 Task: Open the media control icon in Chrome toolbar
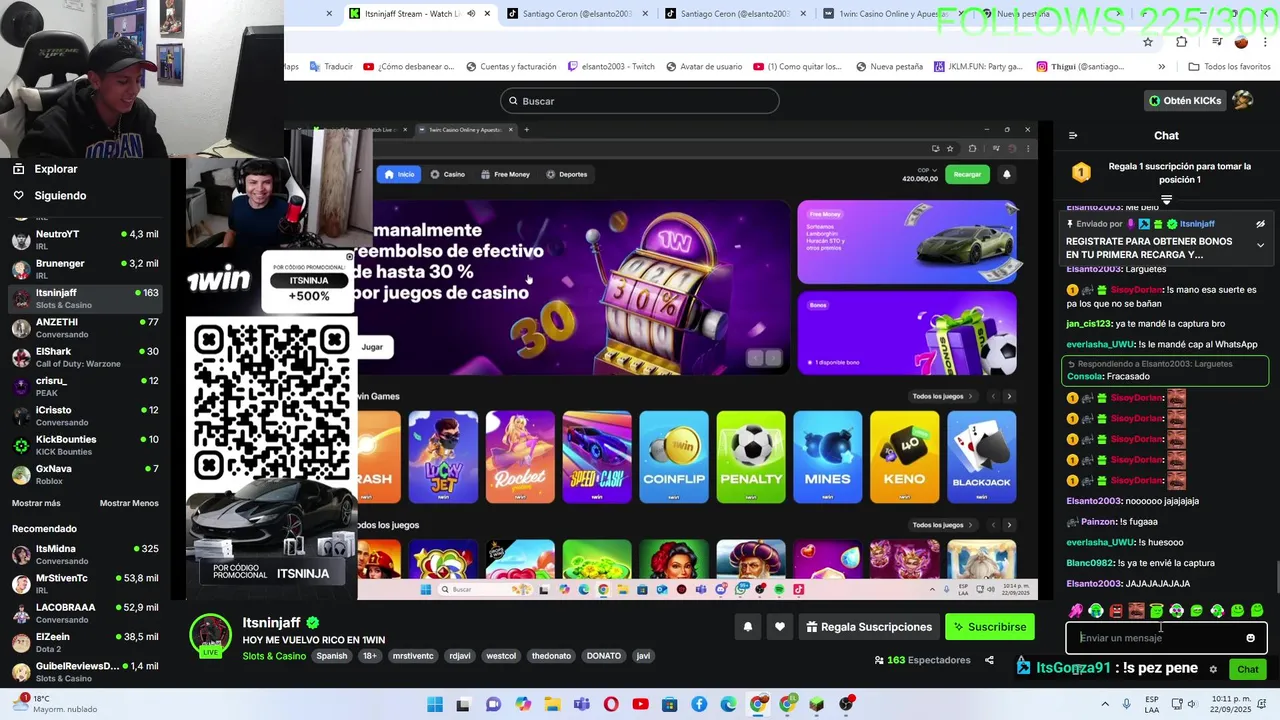click(x=1217, y=42)
